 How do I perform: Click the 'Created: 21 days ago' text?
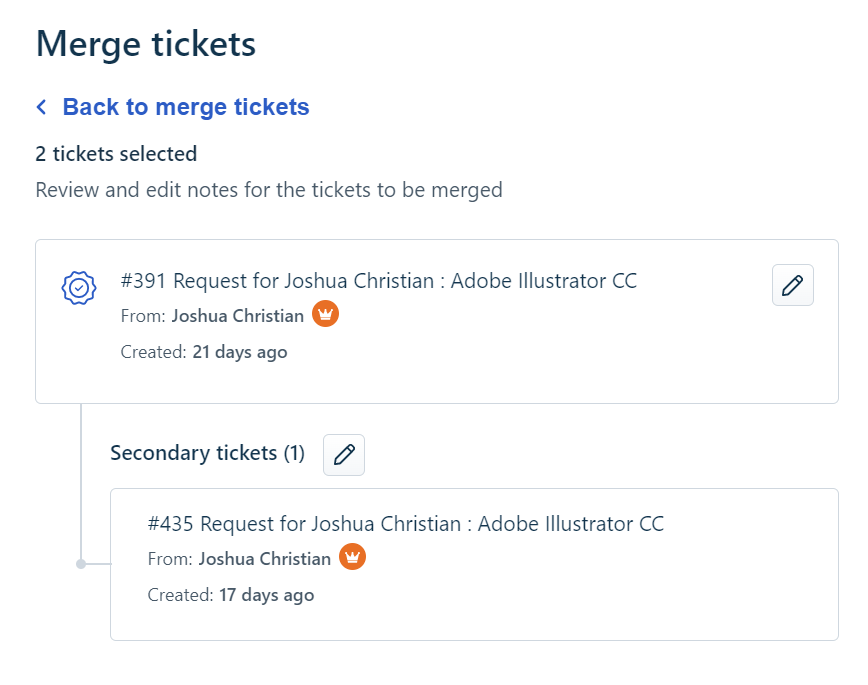(x=204, y=352)
